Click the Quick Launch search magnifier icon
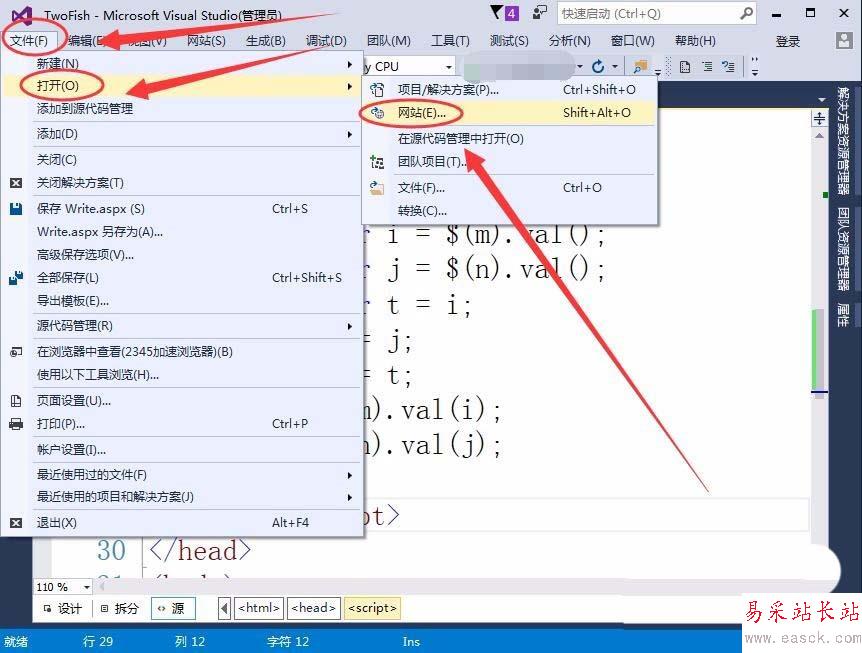 pyautogui.click(x=746, y=13)
